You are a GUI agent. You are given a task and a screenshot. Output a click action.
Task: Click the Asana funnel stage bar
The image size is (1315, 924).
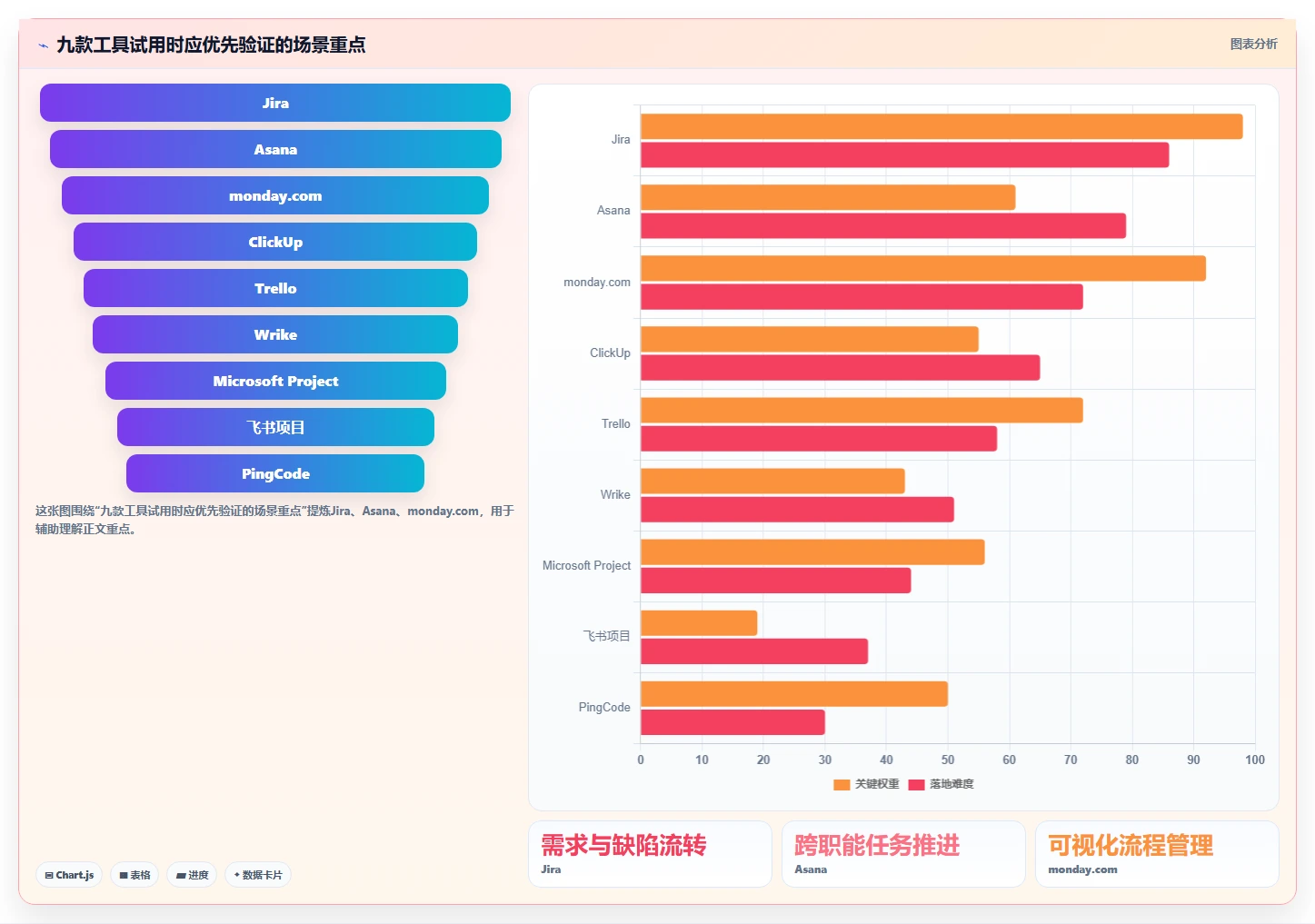click(x=275, y=149)
